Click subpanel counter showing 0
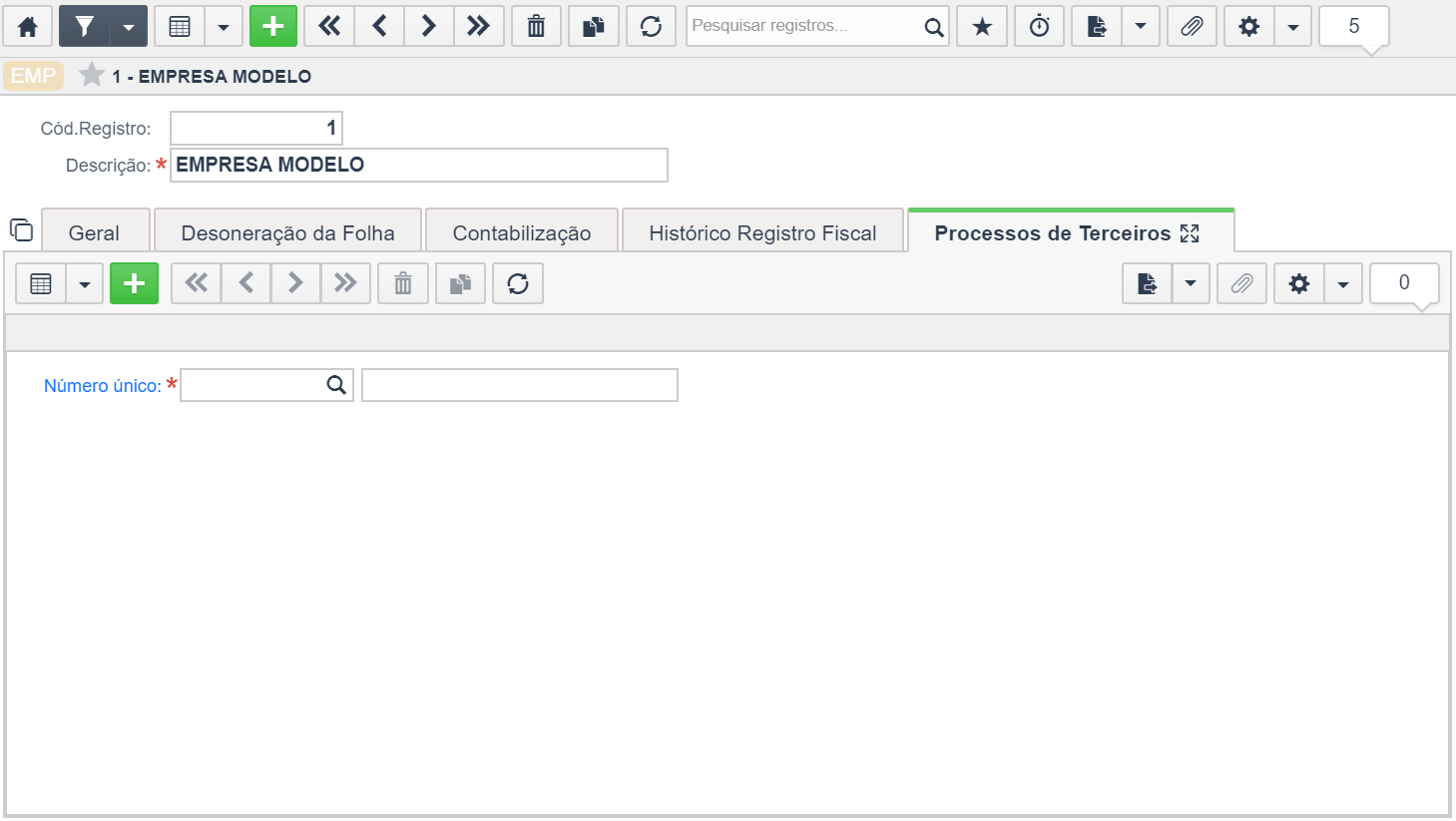Screen dimensions: 1456x821 click(x=1404, y=283)
